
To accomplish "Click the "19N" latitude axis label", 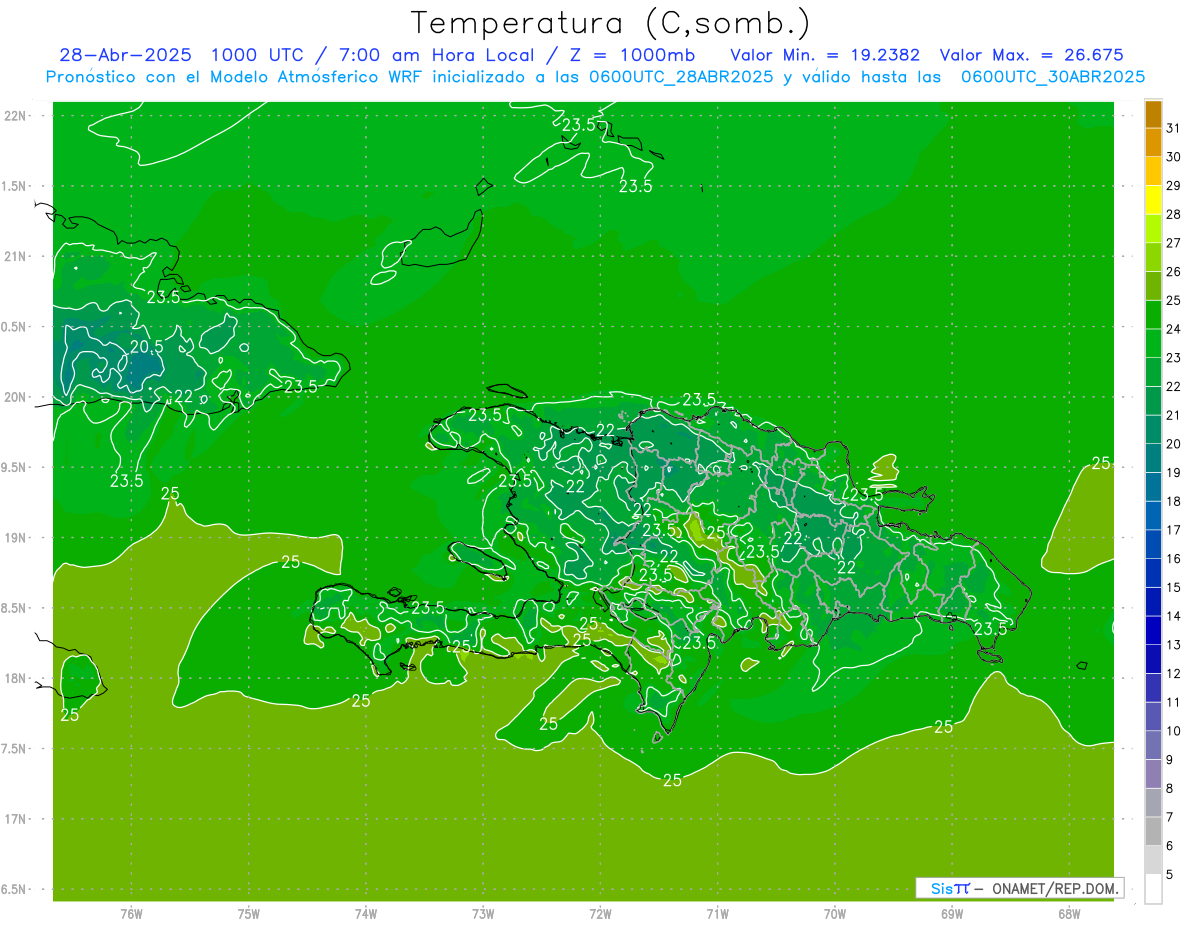I will pyautogui.click(x=17, y=538).
